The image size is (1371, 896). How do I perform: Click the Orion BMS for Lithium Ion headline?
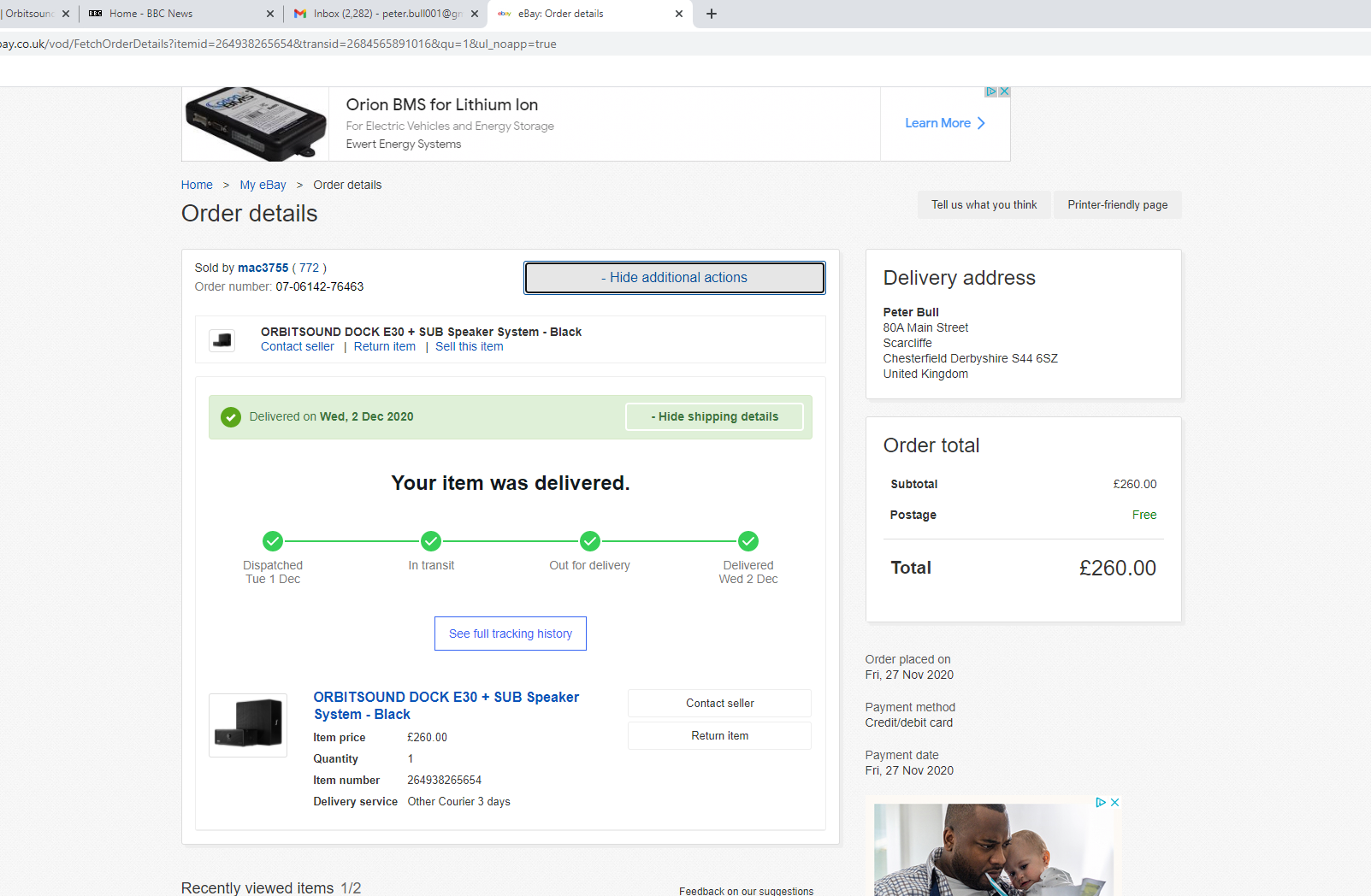(442, 104)
